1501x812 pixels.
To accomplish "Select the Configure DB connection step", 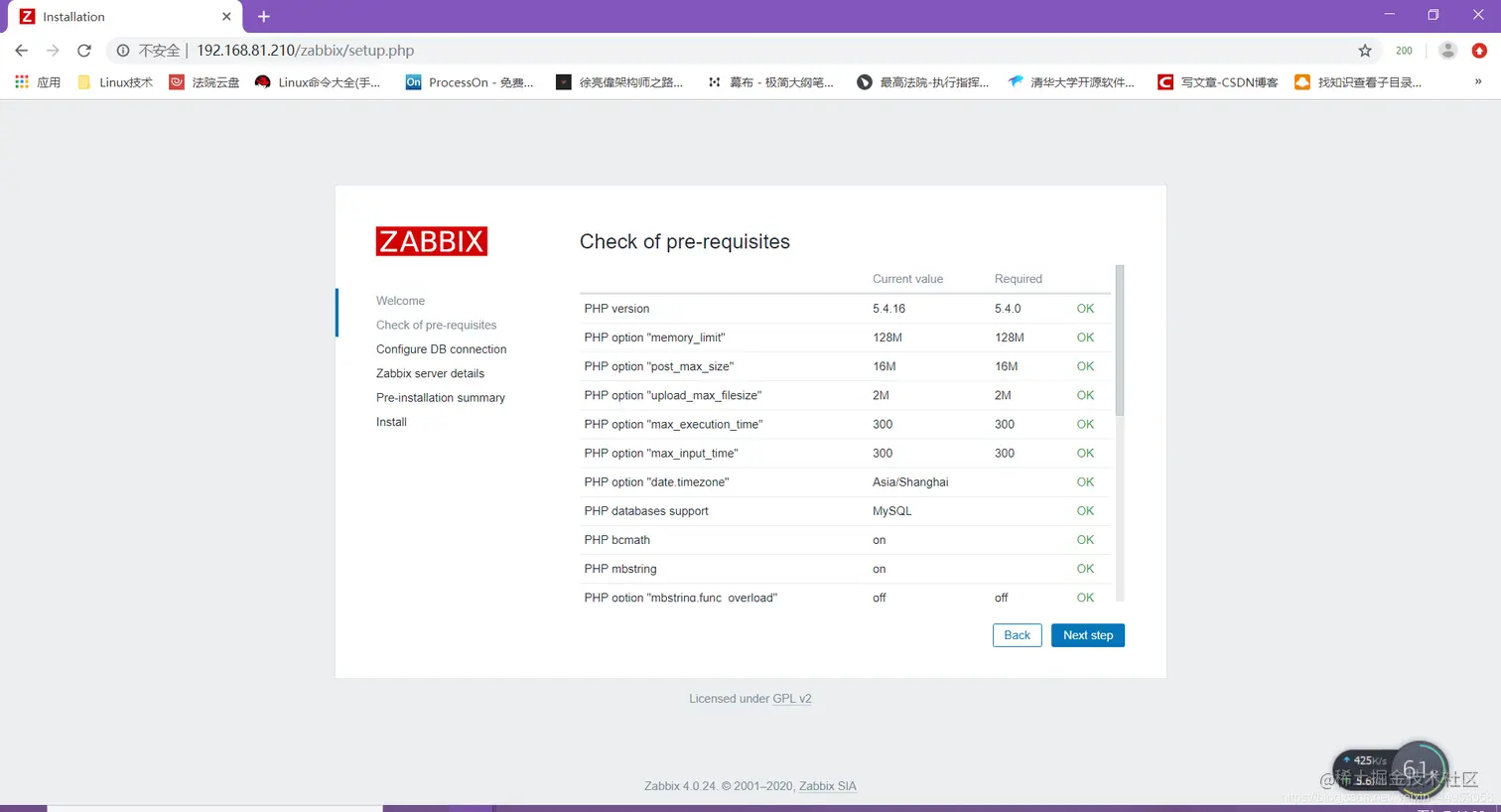I will pyautogui.click(x=441, y=349).
